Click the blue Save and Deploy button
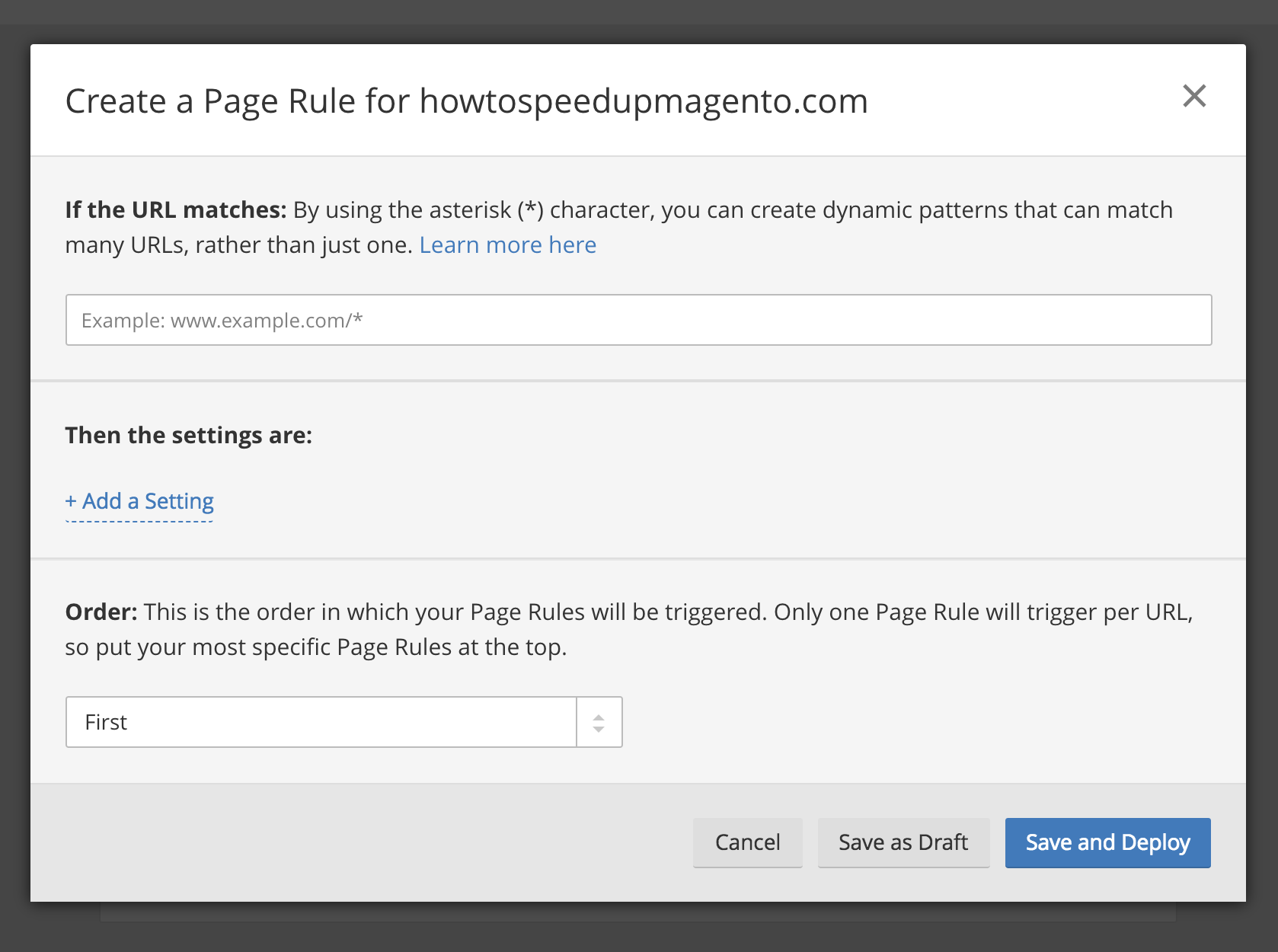1278x952 pixels. click(x=1107, y=842)
